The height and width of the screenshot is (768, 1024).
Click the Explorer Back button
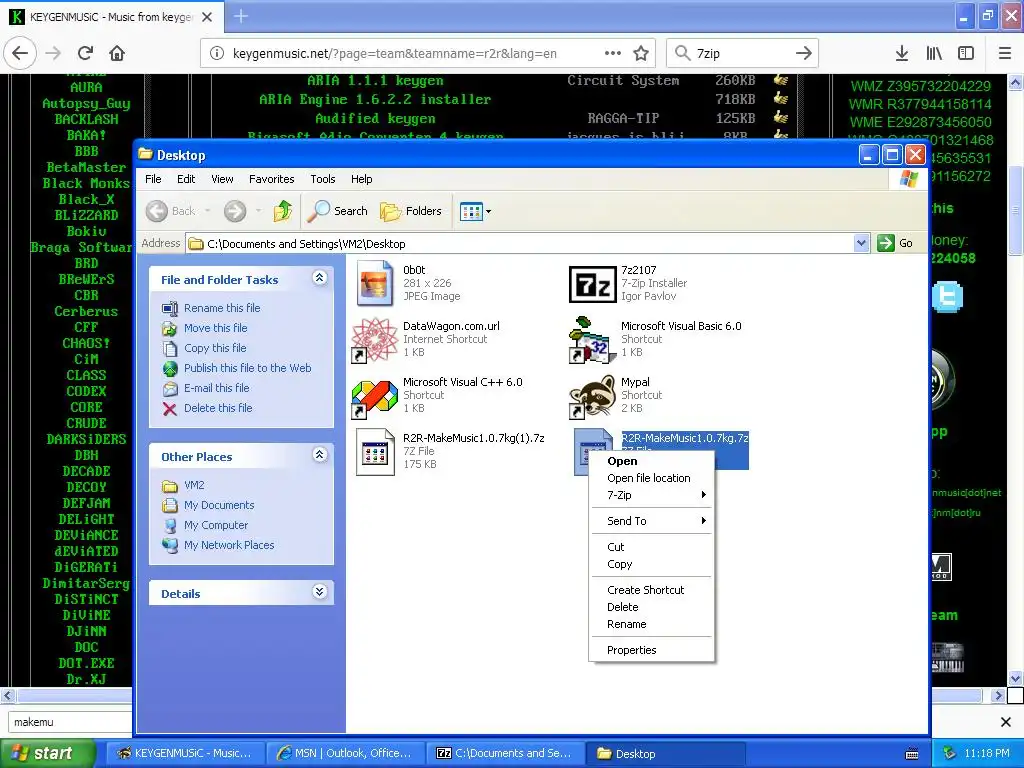coord(170,211)
